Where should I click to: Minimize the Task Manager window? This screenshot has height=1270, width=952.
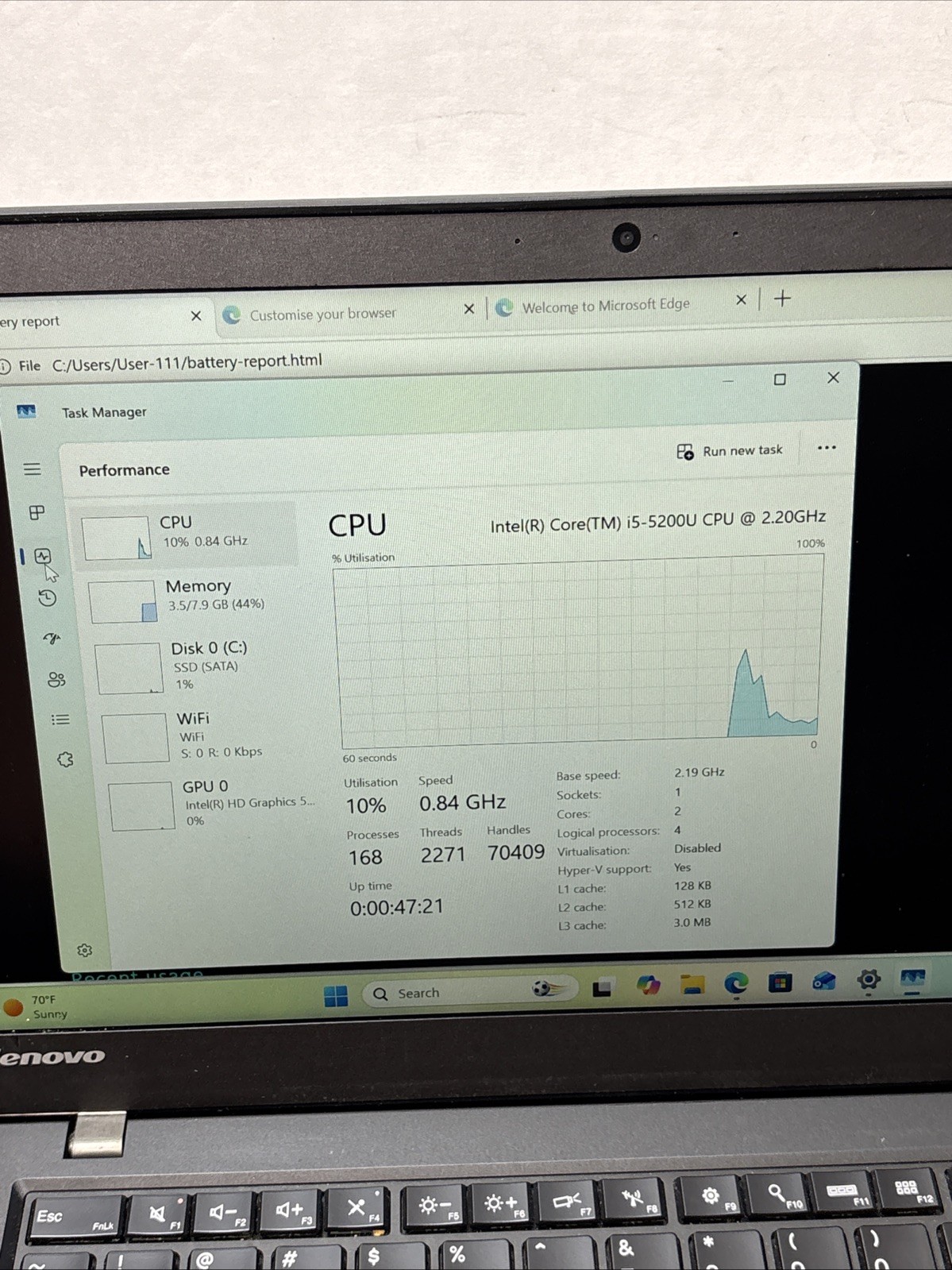click(x=727, y=381)
